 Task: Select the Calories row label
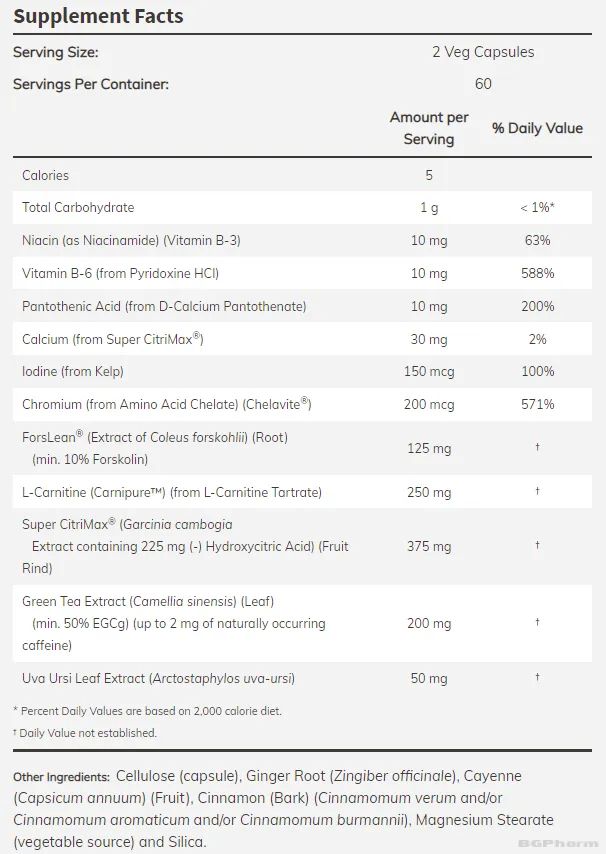pos(46,175)
